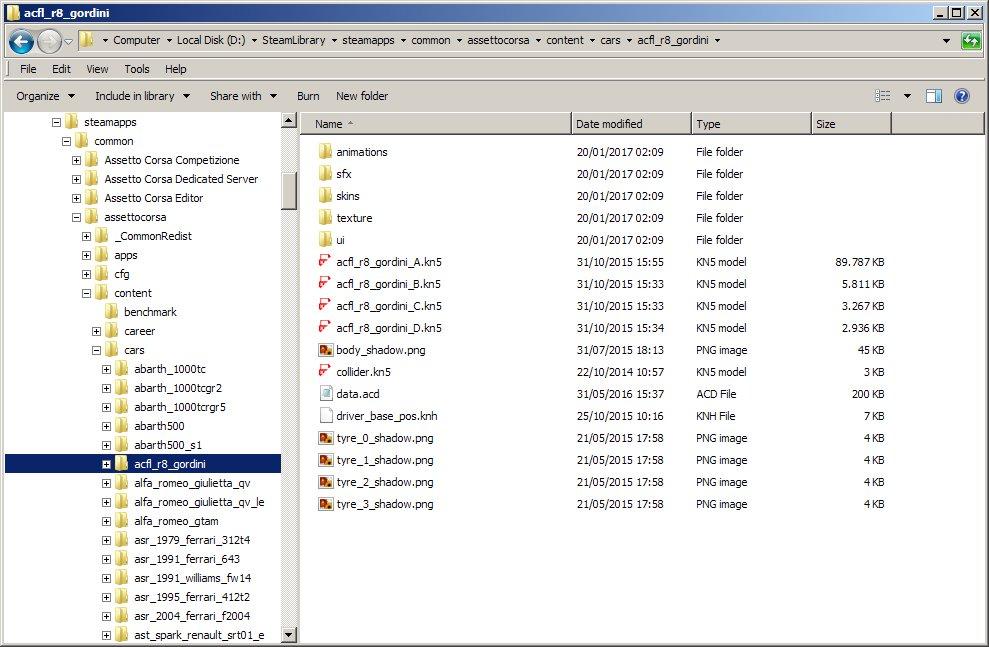989x647 pixels.
Task: Collapse the cars tree node
Action: [97, 351]
